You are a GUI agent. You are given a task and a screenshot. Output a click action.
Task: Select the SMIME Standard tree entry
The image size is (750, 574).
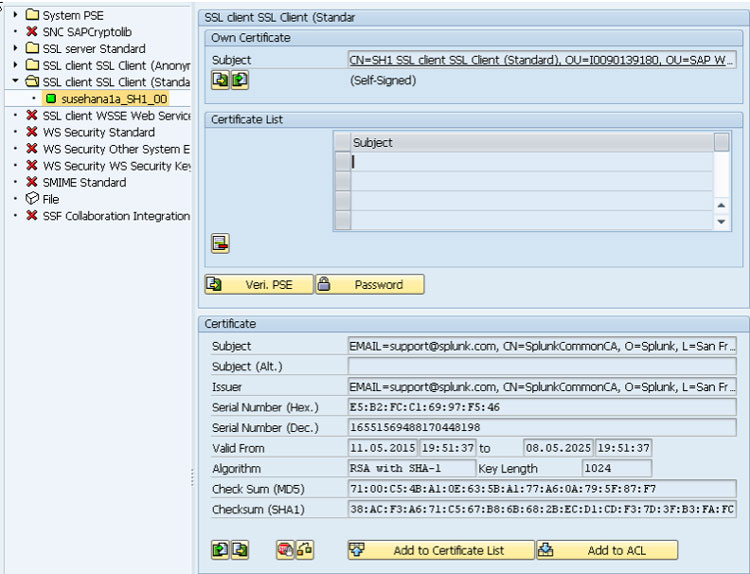coord(84,182)
